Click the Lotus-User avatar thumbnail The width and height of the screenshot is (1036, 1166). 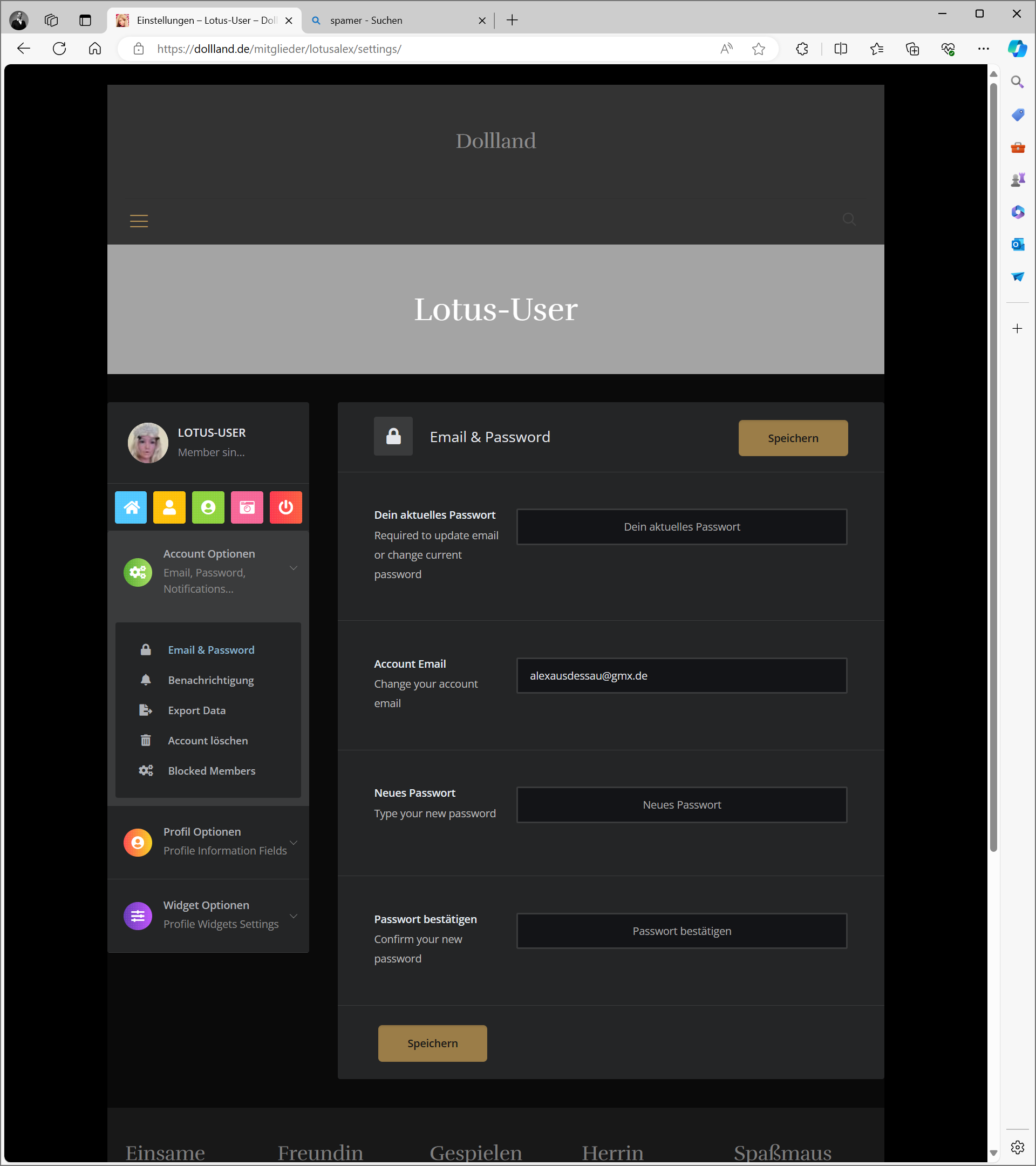(x=148, y=442)
